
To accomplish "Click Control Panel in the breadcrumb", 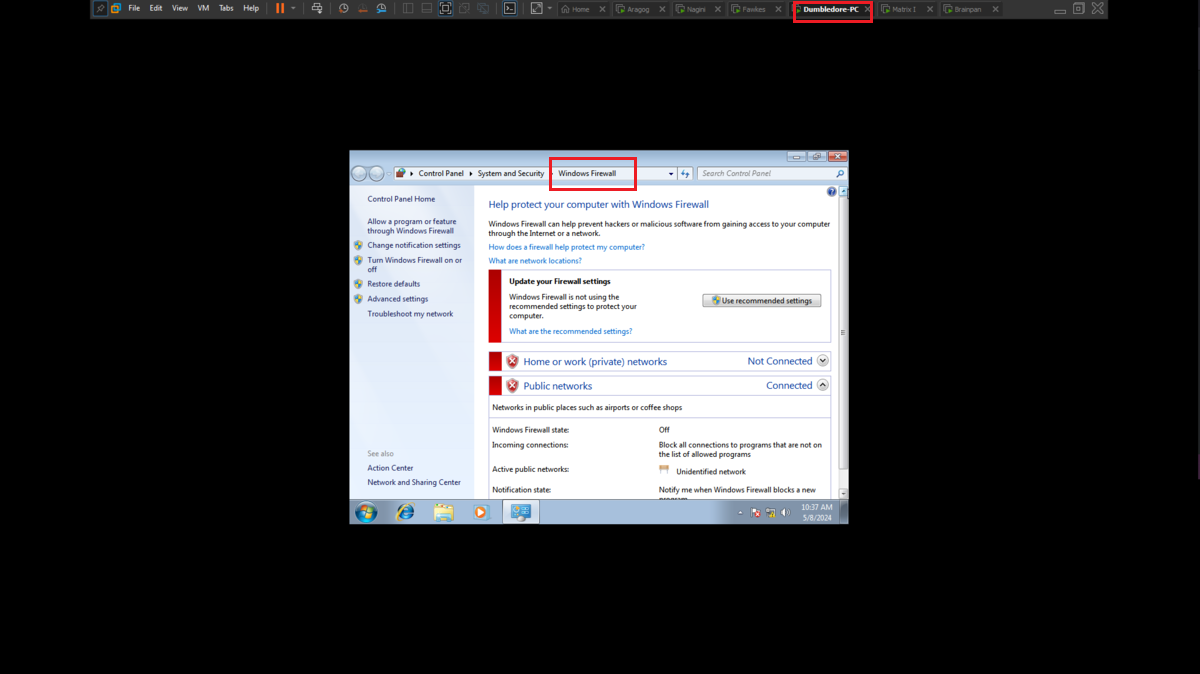I will point(441,173).
